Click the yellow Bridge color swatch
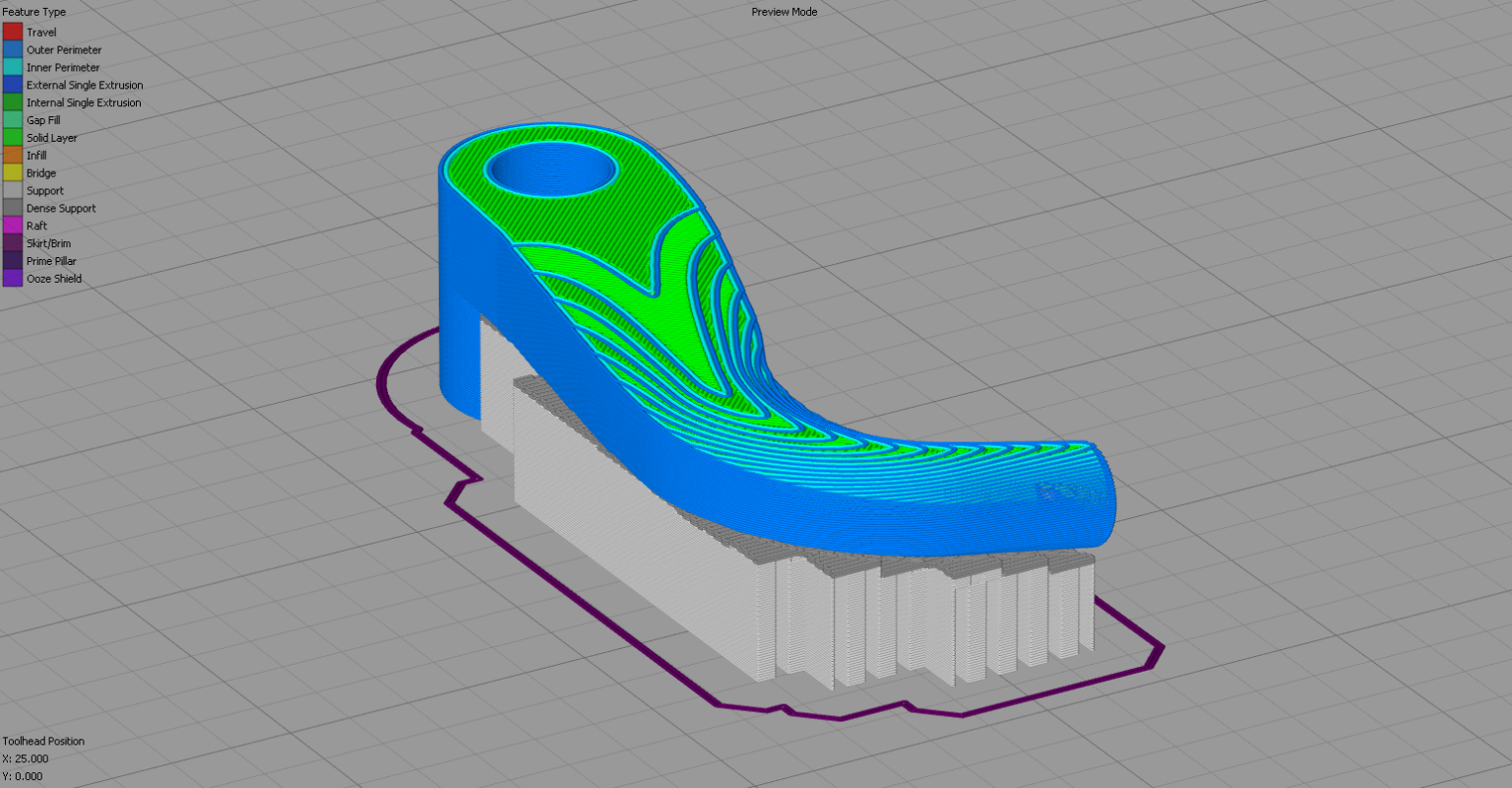1512x788 pixels. (12, 173)
